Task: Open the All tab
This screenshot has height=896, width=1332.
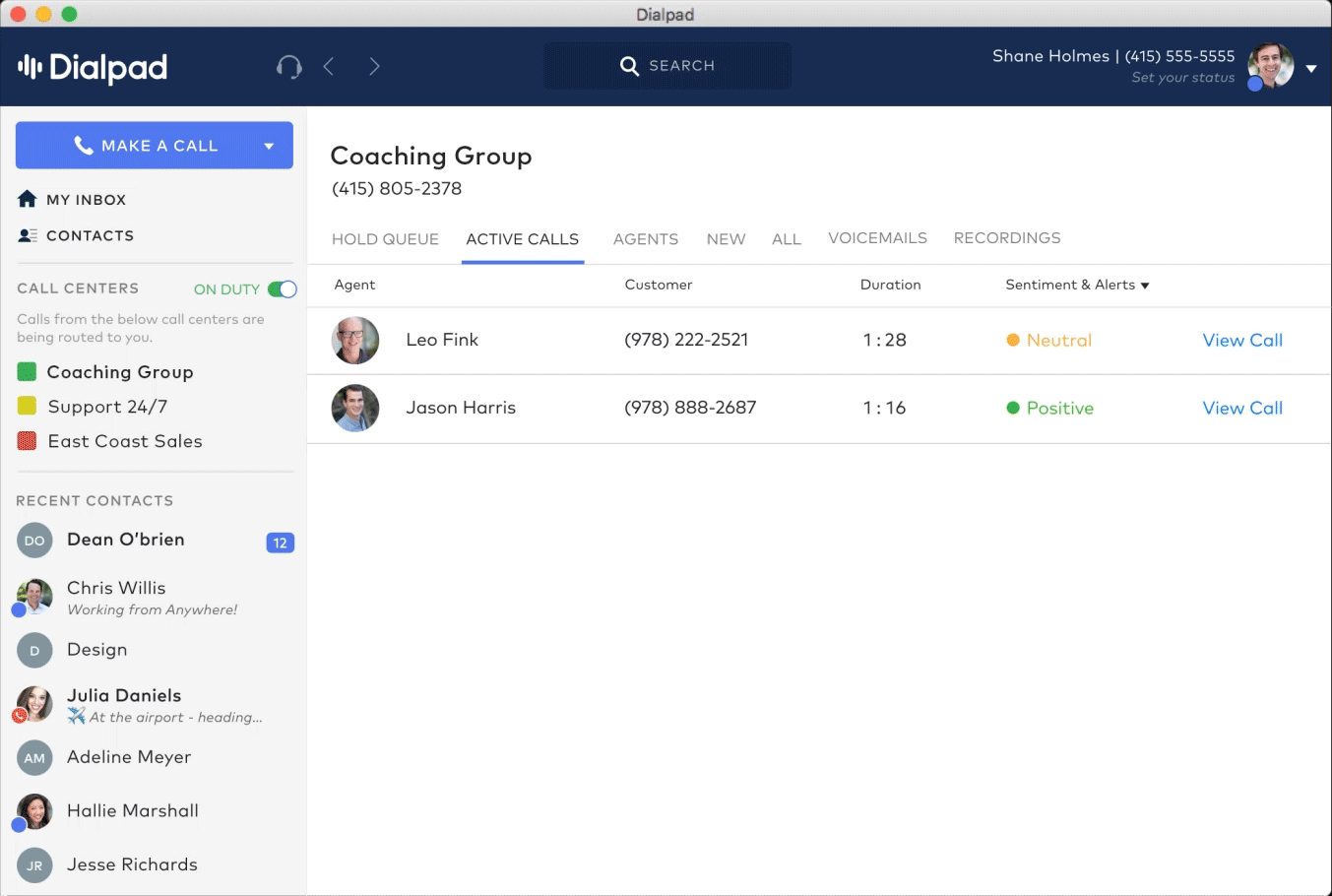Action: (787, 239)
